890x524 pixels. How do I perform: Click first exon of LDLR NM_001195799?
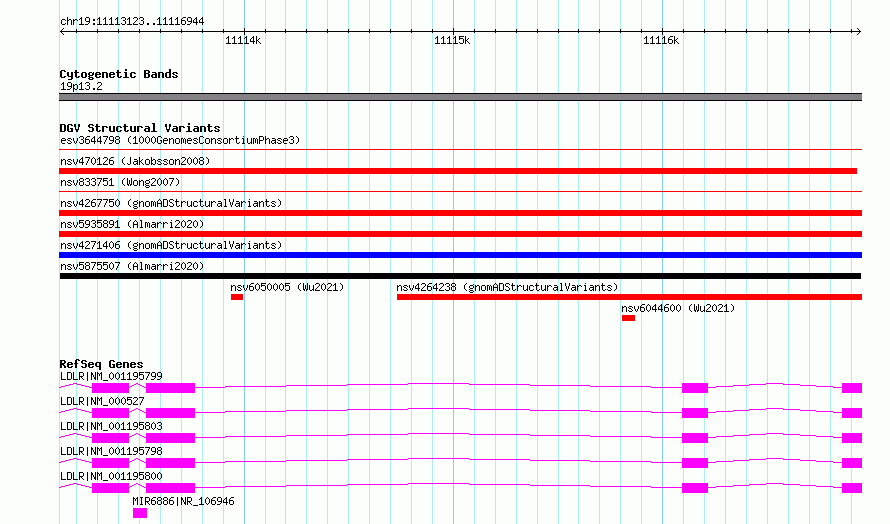coord(110,388)
